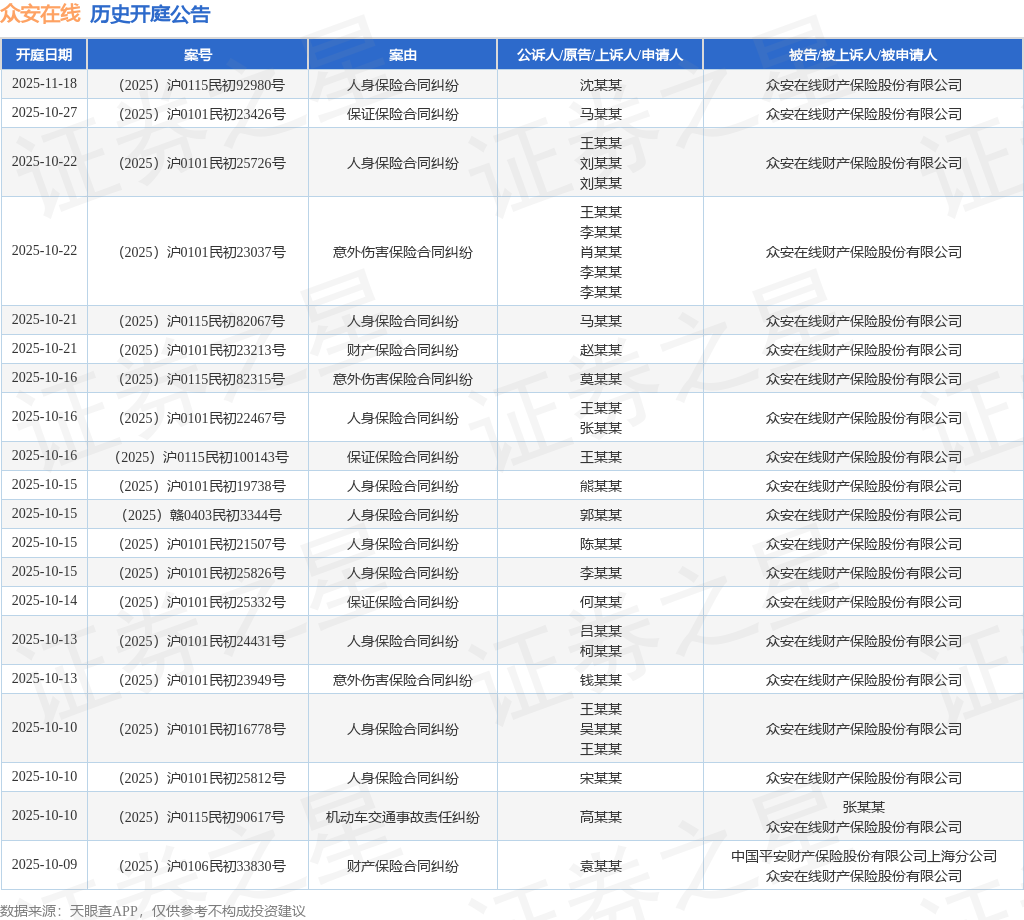Click plaintiff 钱某某
The image size is (1024, 920).
pos(601,680)
